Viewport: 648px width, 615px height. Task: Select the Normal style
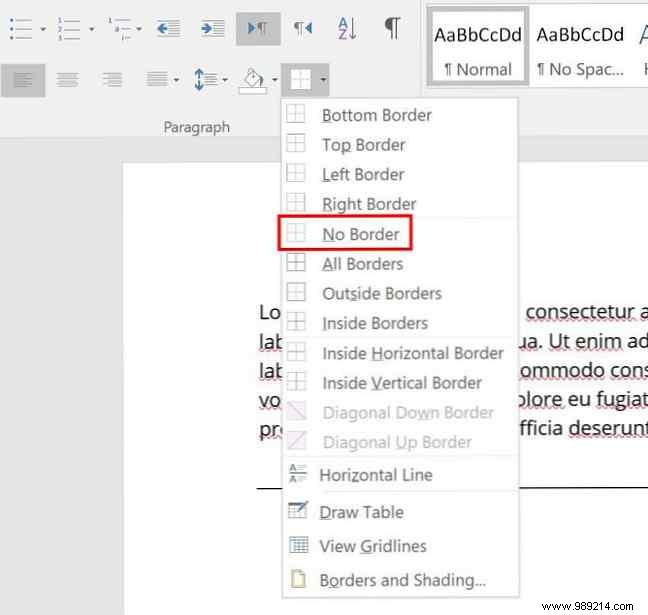pyautogui.click(x=478, y=46)
